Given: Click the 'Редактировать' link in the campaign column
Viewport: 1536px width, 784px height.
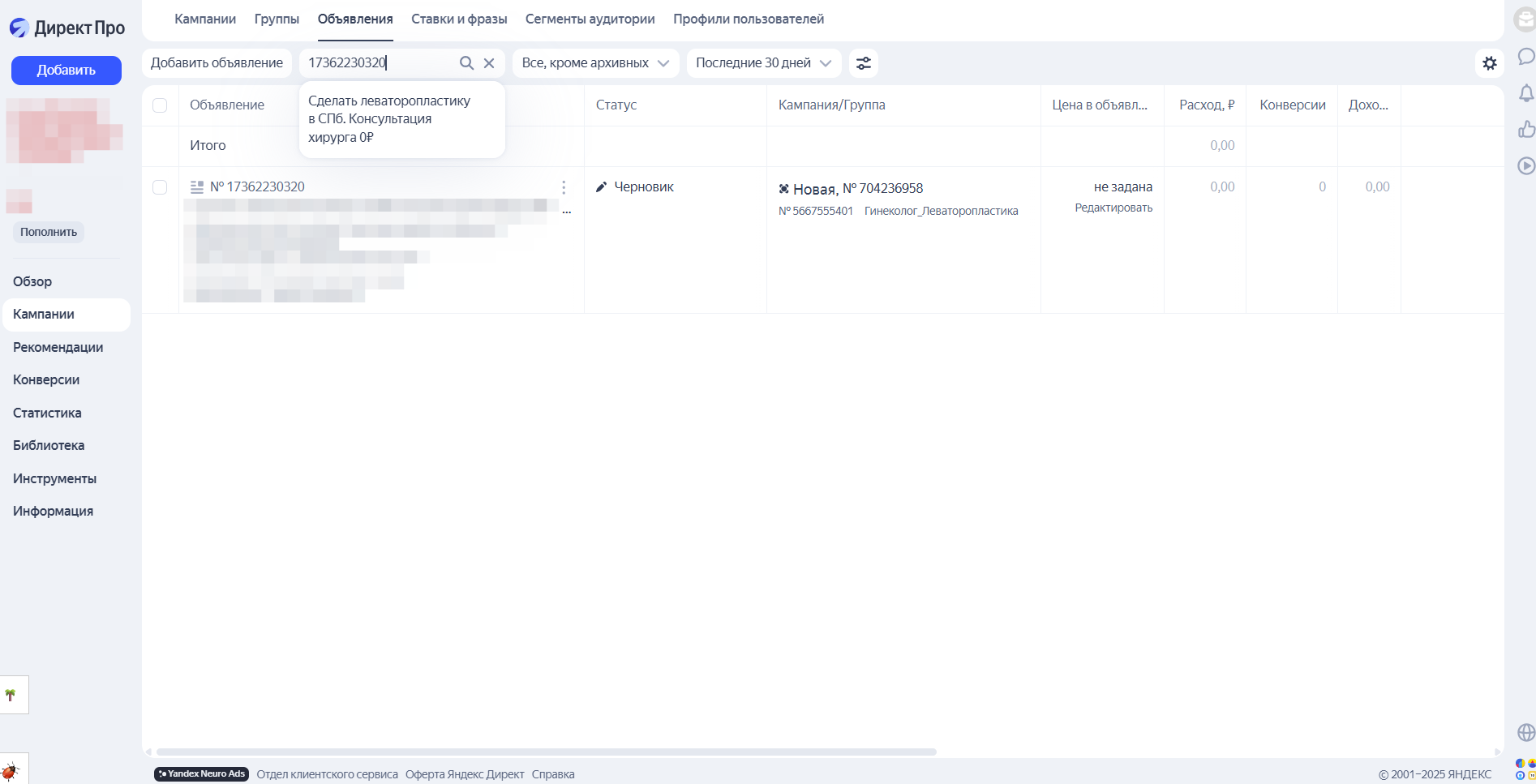Looking at the screenshot, I should coord(1113,208).
